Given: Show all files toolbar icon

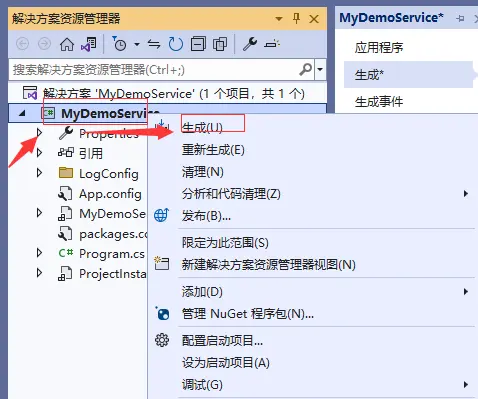Looking at the screenshot, I should (x=220, y=44).
